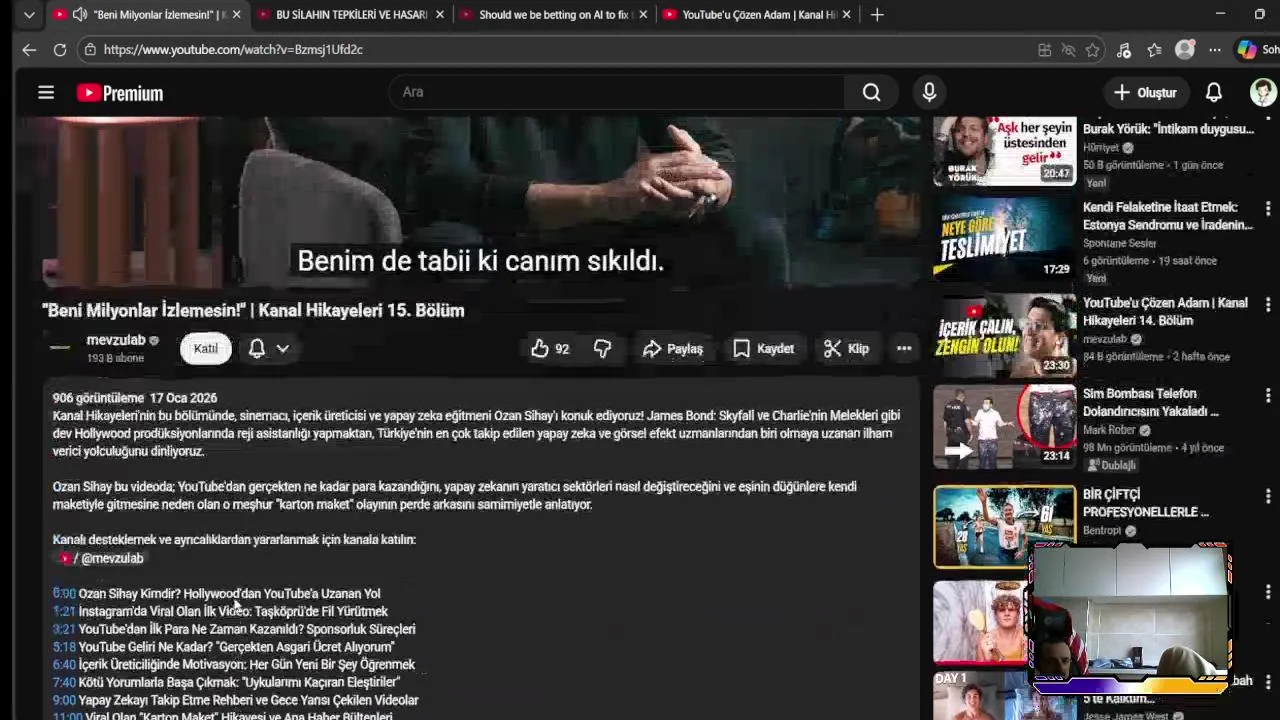The width and height of the screenshot is (1280, 720).
Task: View site information icon beside URL
Action: (90, 49)
